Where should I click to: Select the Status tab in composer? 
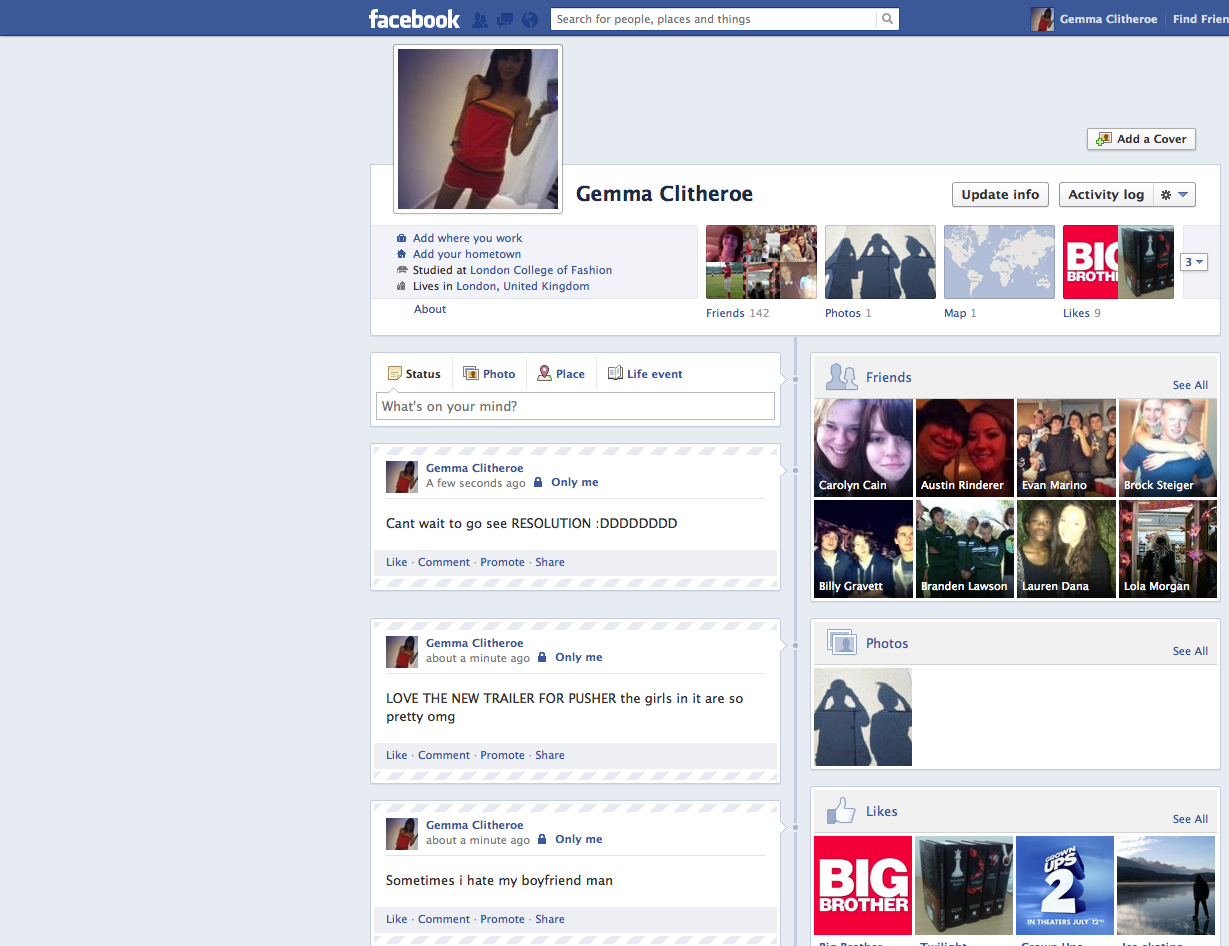coord(414,374)
